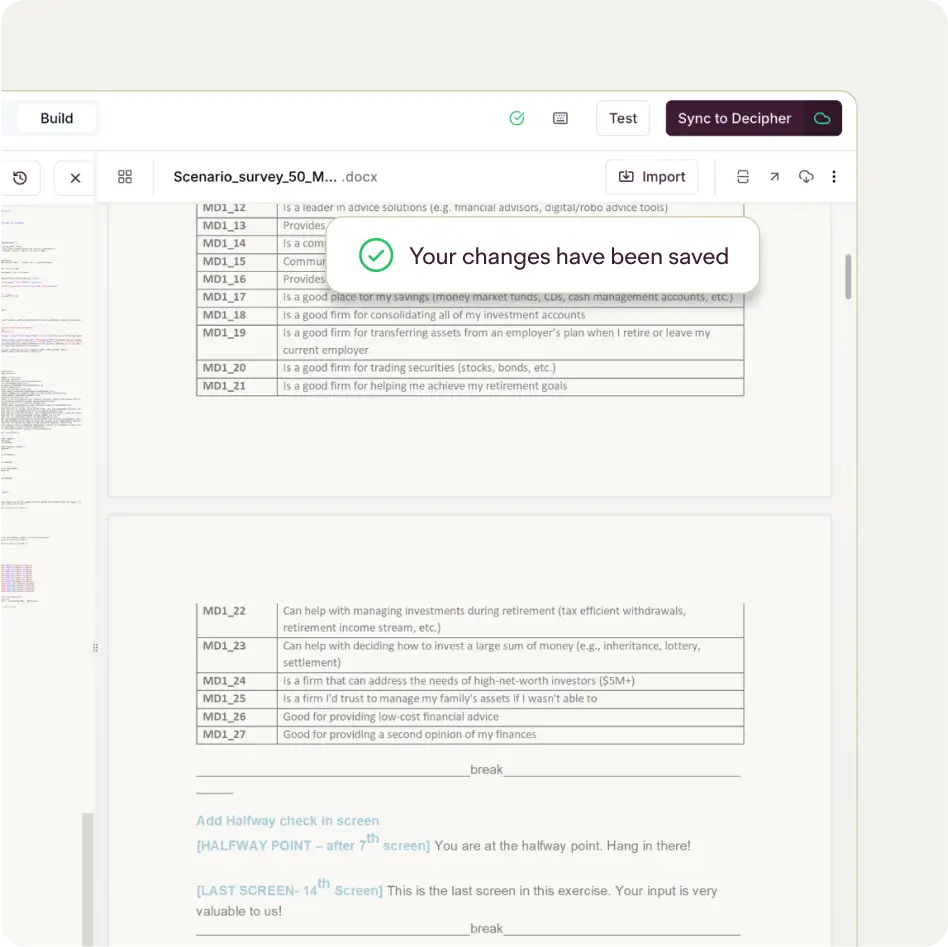Click the MD1_21 cell
Screen dimensions: 948x947
tap(237, 386)
